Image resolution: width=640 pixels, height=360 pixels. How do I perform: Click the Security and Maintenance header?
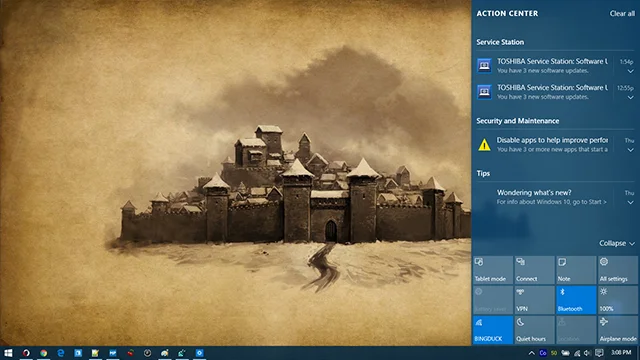518,121
